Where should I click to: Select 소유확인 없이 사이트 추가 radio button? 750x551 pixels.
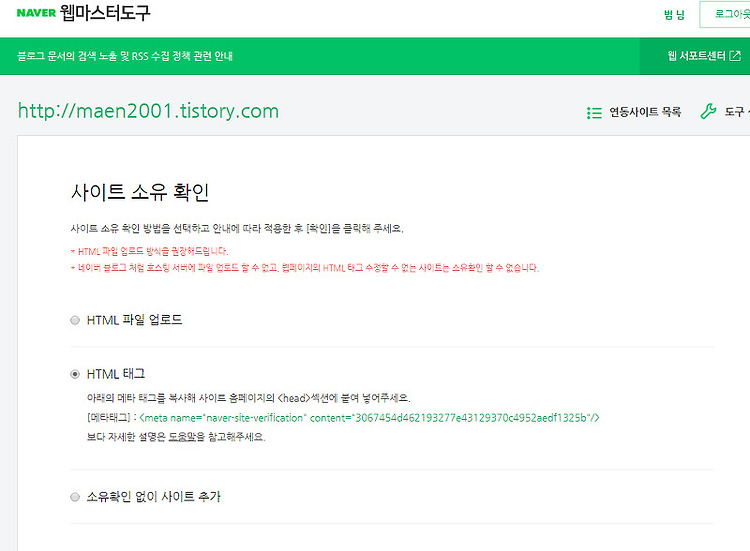tap(75, 497)
